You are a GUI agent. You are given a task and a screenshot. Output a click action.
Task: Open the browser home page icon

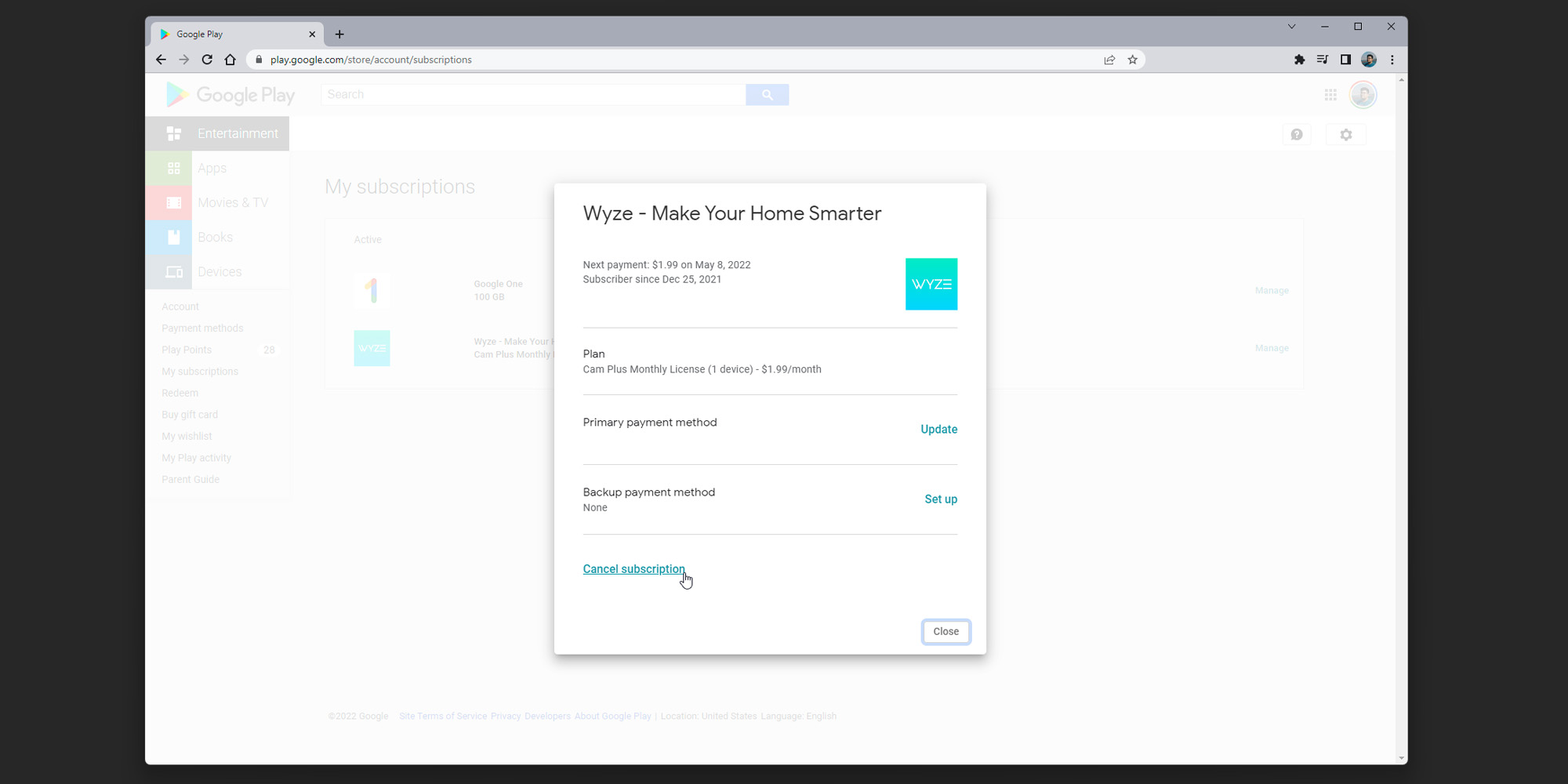[230, 60]
